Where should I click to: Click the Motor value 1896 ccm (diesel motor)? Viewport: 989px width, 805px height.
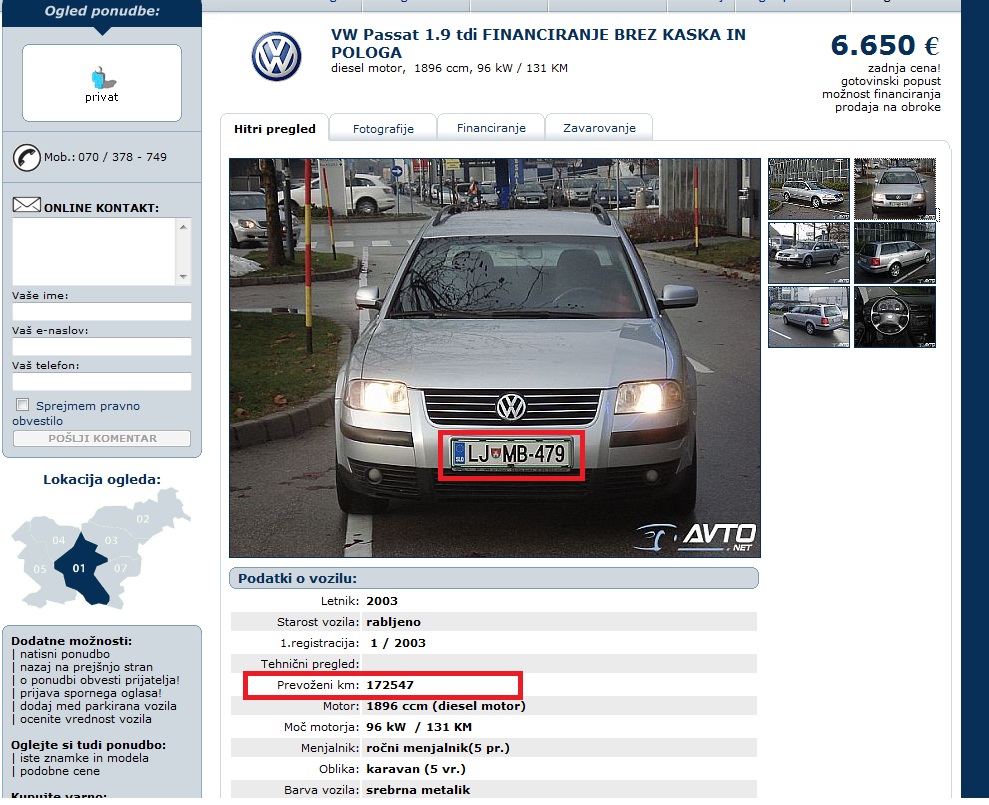[445, 706]
